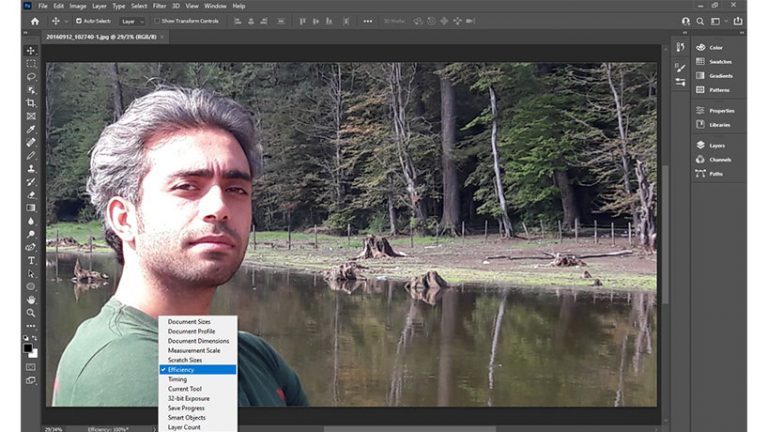
Task: Select the Eyedropper tool
Action: click(x=31, y=129)
